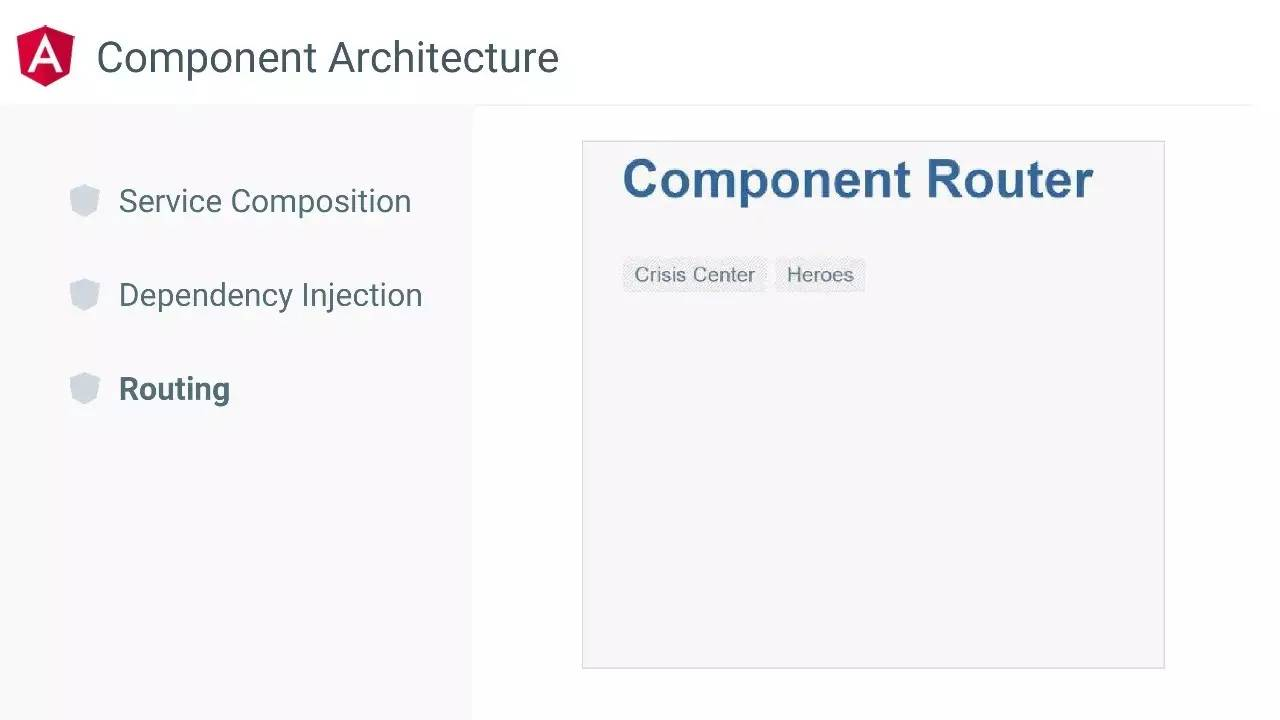
Task: Select the Service Composition topic
Action: 265,201
